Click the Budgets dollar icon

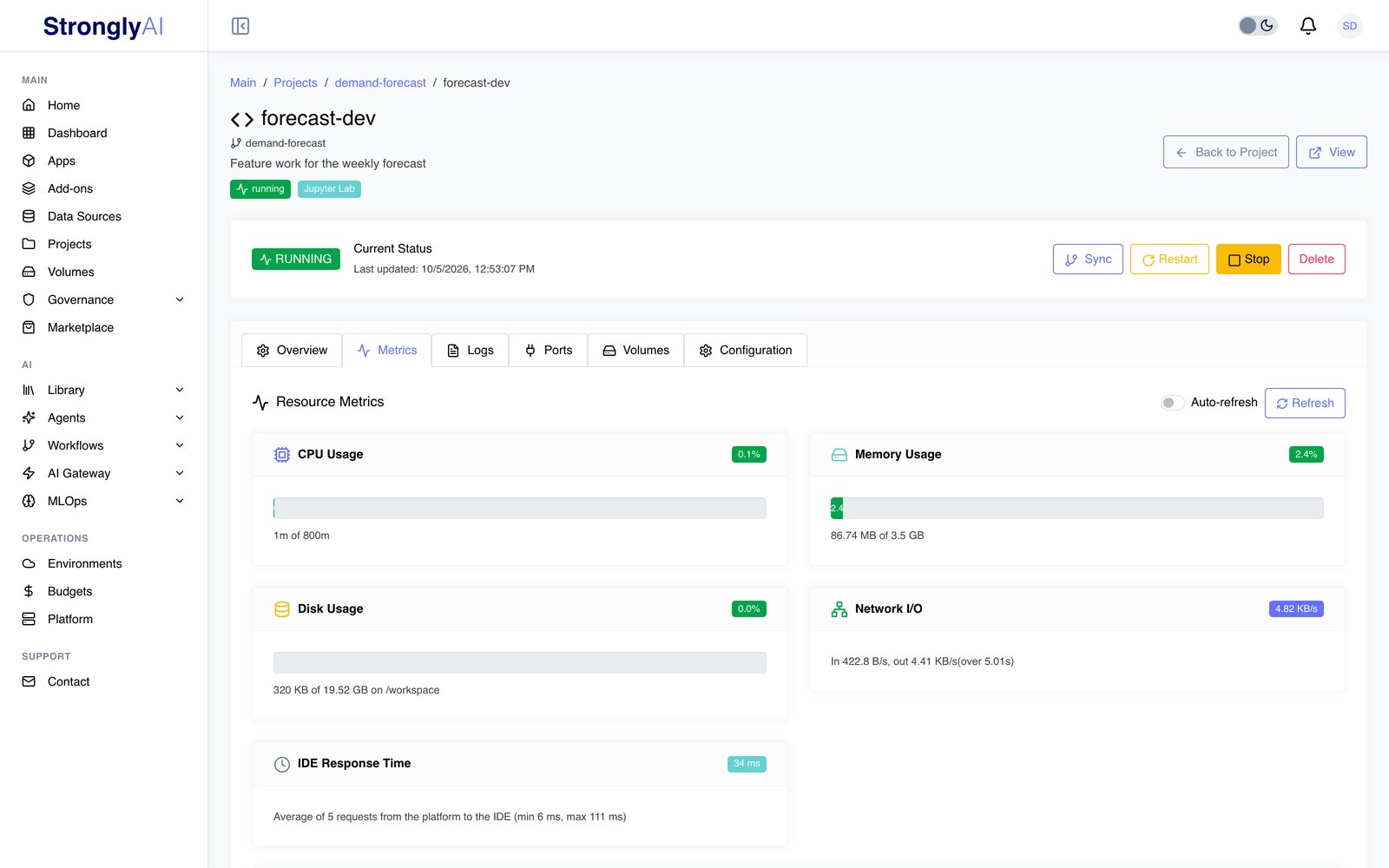(29, 591)
